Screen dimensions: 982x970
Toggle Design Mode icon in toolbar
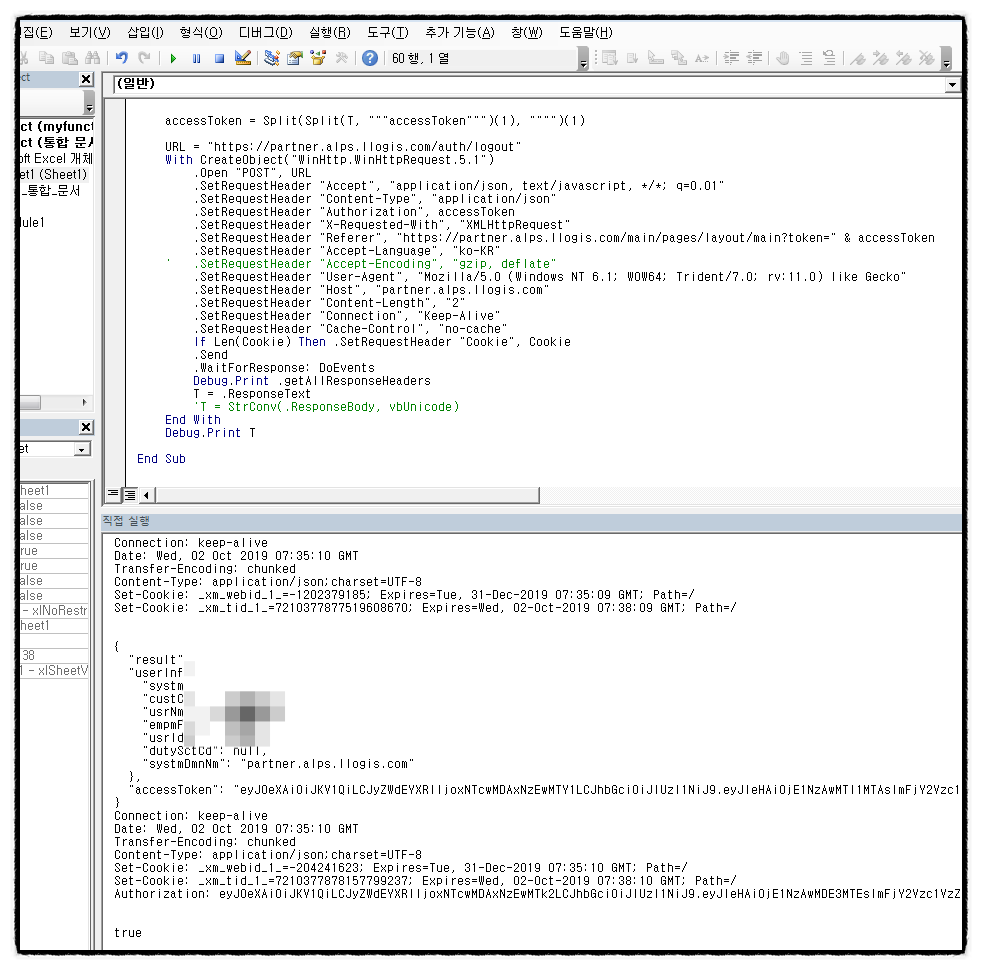[x=243, y=59]
